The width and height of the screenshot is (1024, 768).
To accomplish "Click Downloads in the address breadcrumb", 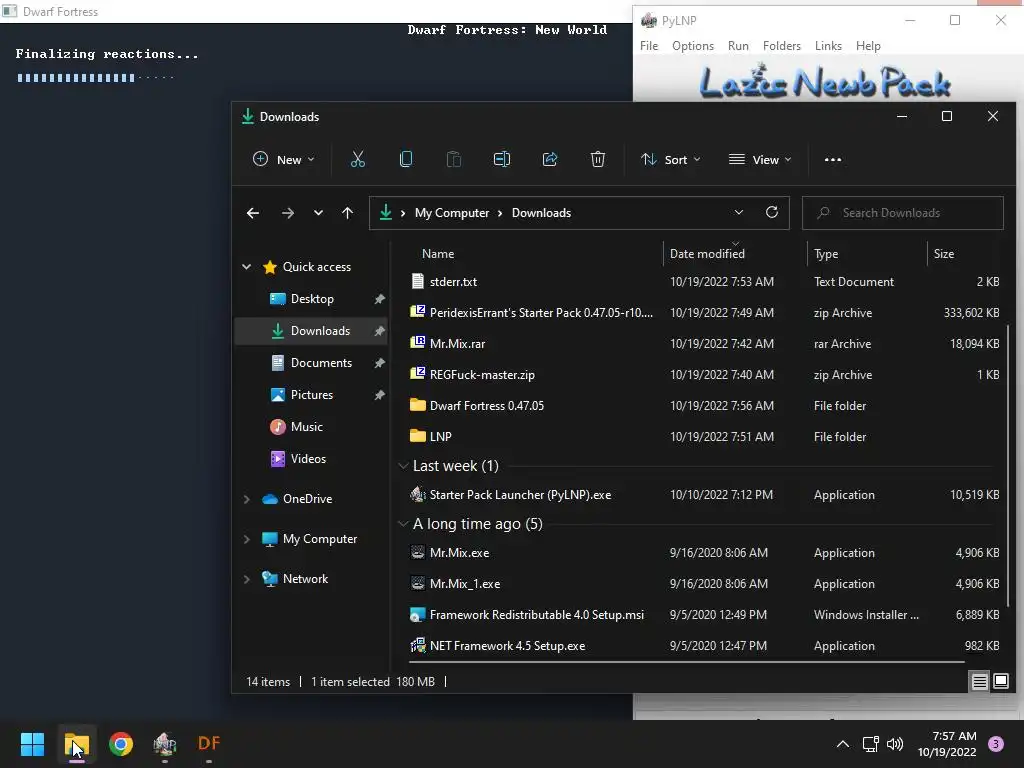I will coord(541,213).
